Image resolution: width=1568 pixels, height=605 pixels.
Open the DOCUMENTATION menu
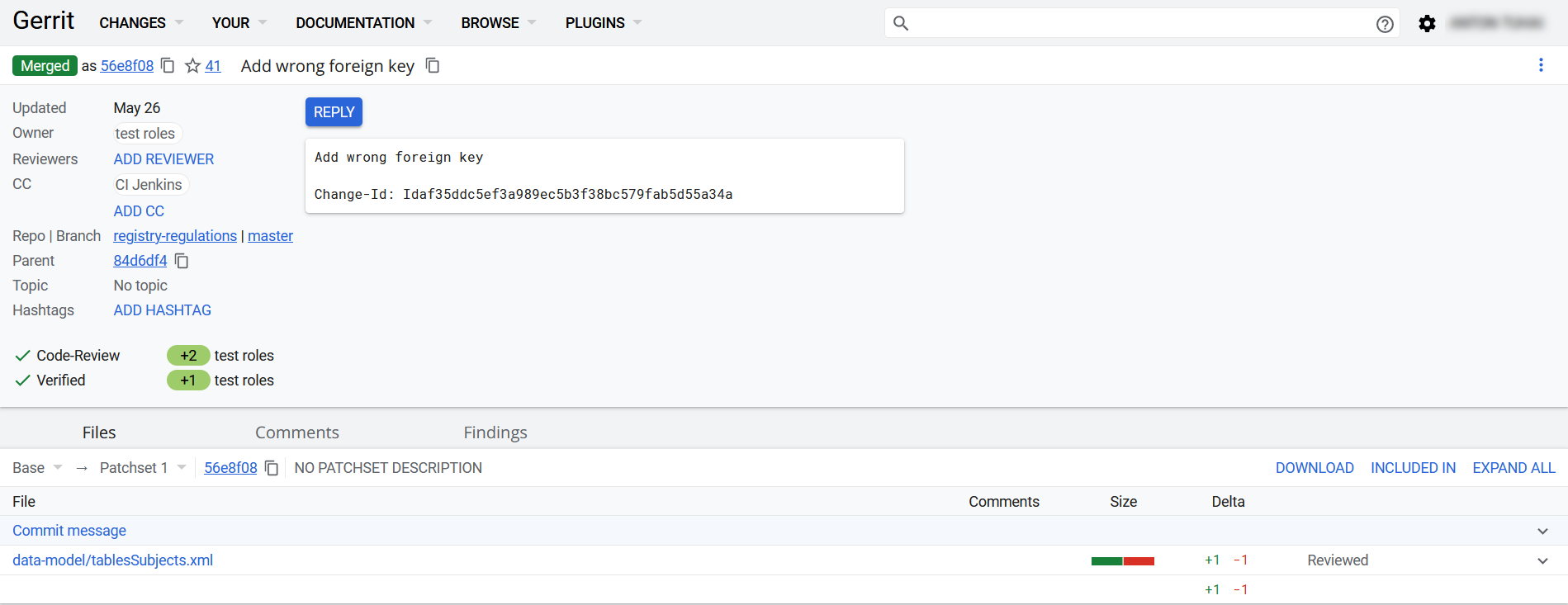pos(364,23)
